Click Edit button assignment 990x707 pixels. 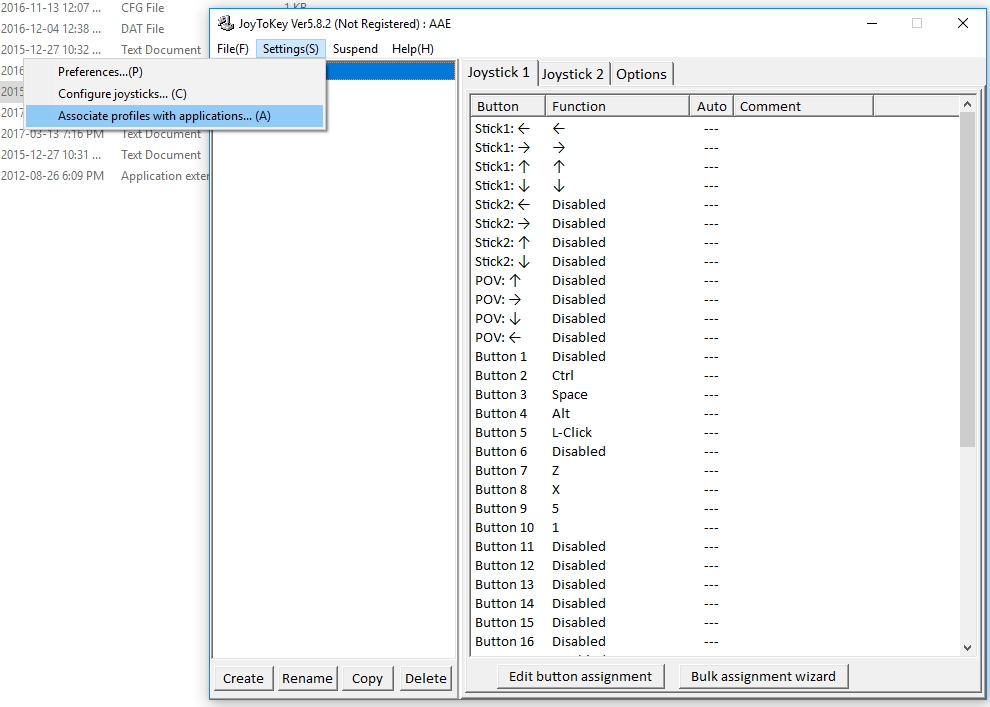(580, 677)
